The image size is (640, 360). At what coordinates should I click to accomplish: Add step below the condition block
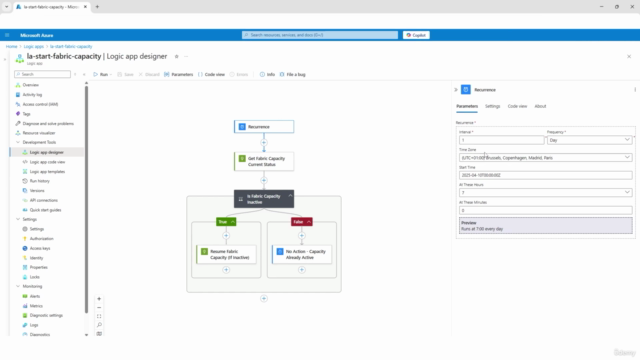tap(264, 298)
